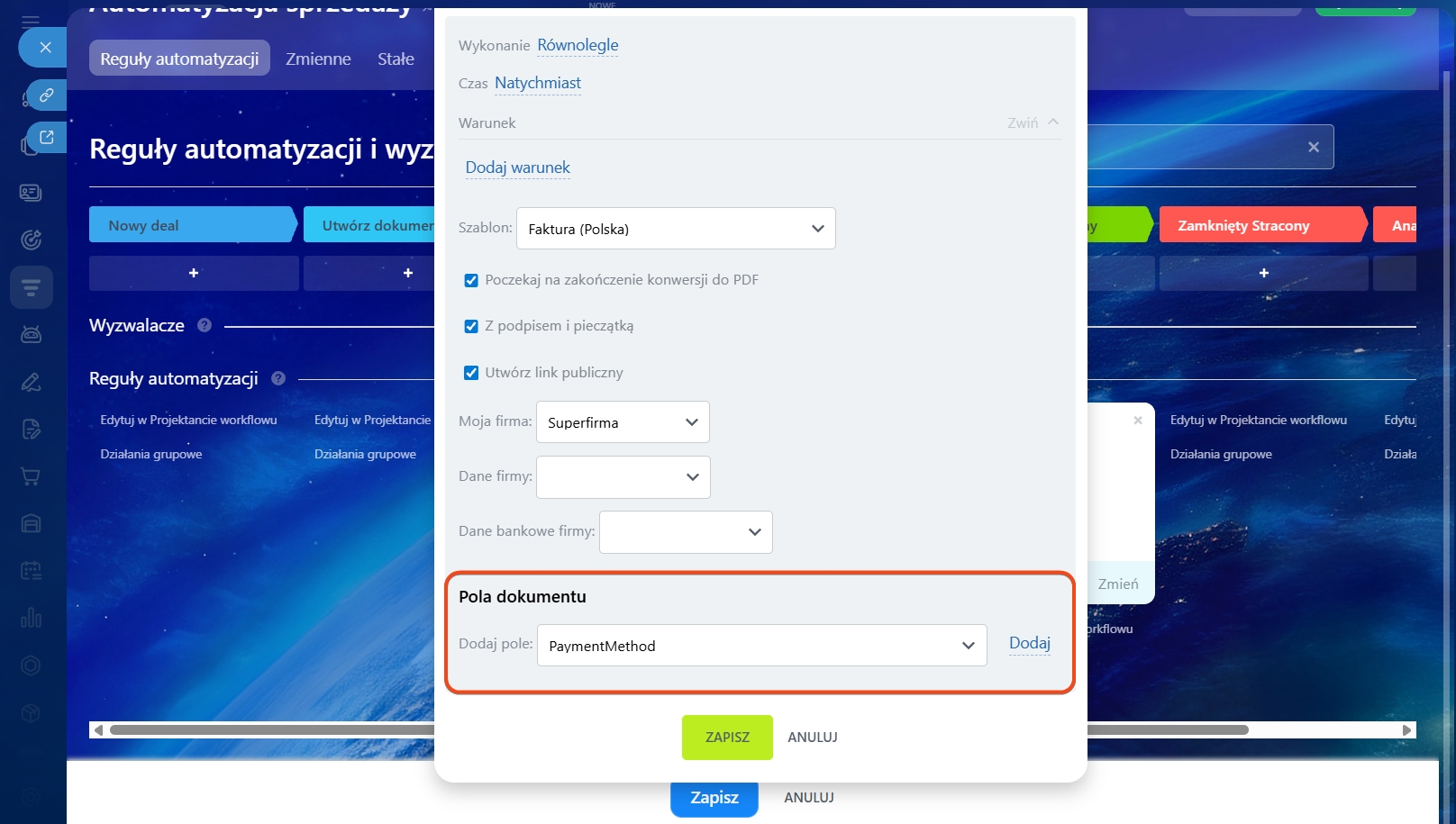The width and height of the screenshot is (1456, 824).
Task: Click the page's horizontal scrollbar thumb
Action: point(678,730)
